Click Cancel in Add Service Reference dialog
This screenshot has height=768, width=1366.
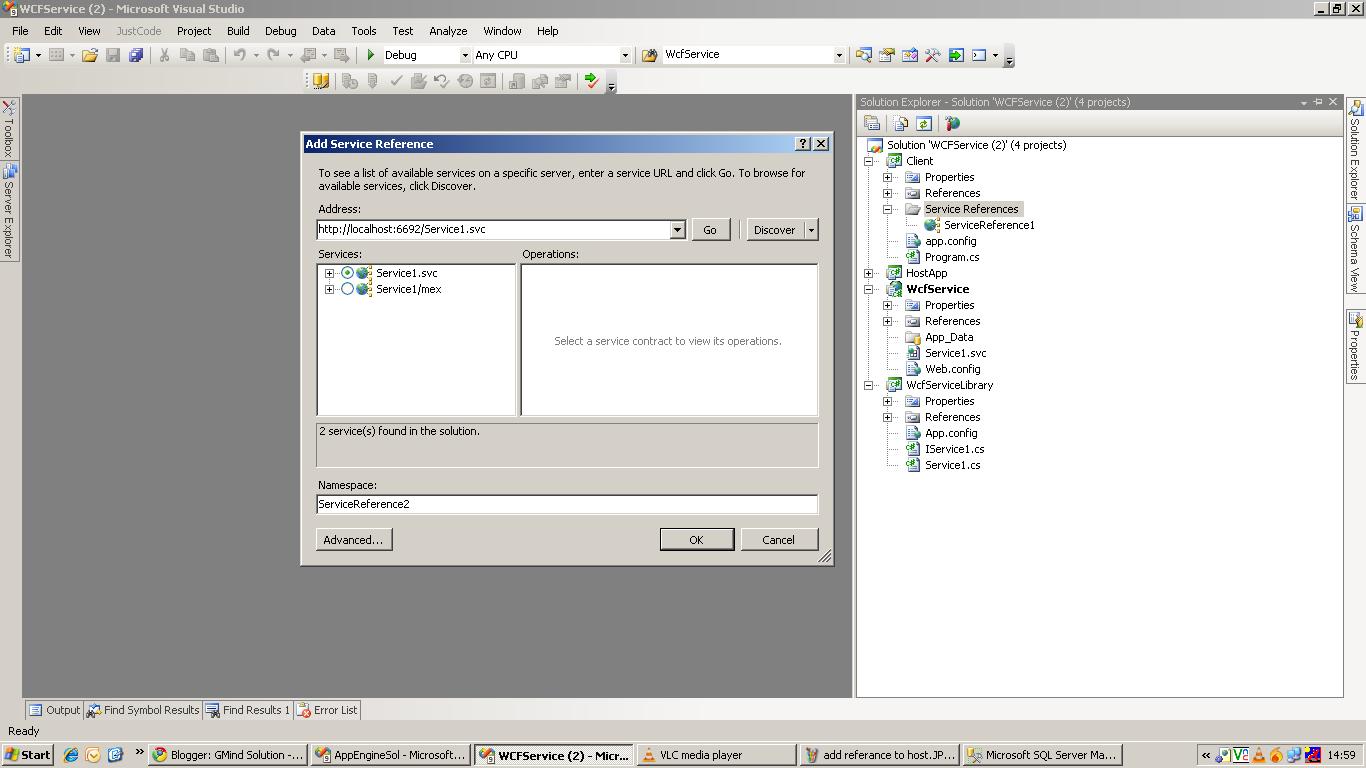[x=778, y=540]
